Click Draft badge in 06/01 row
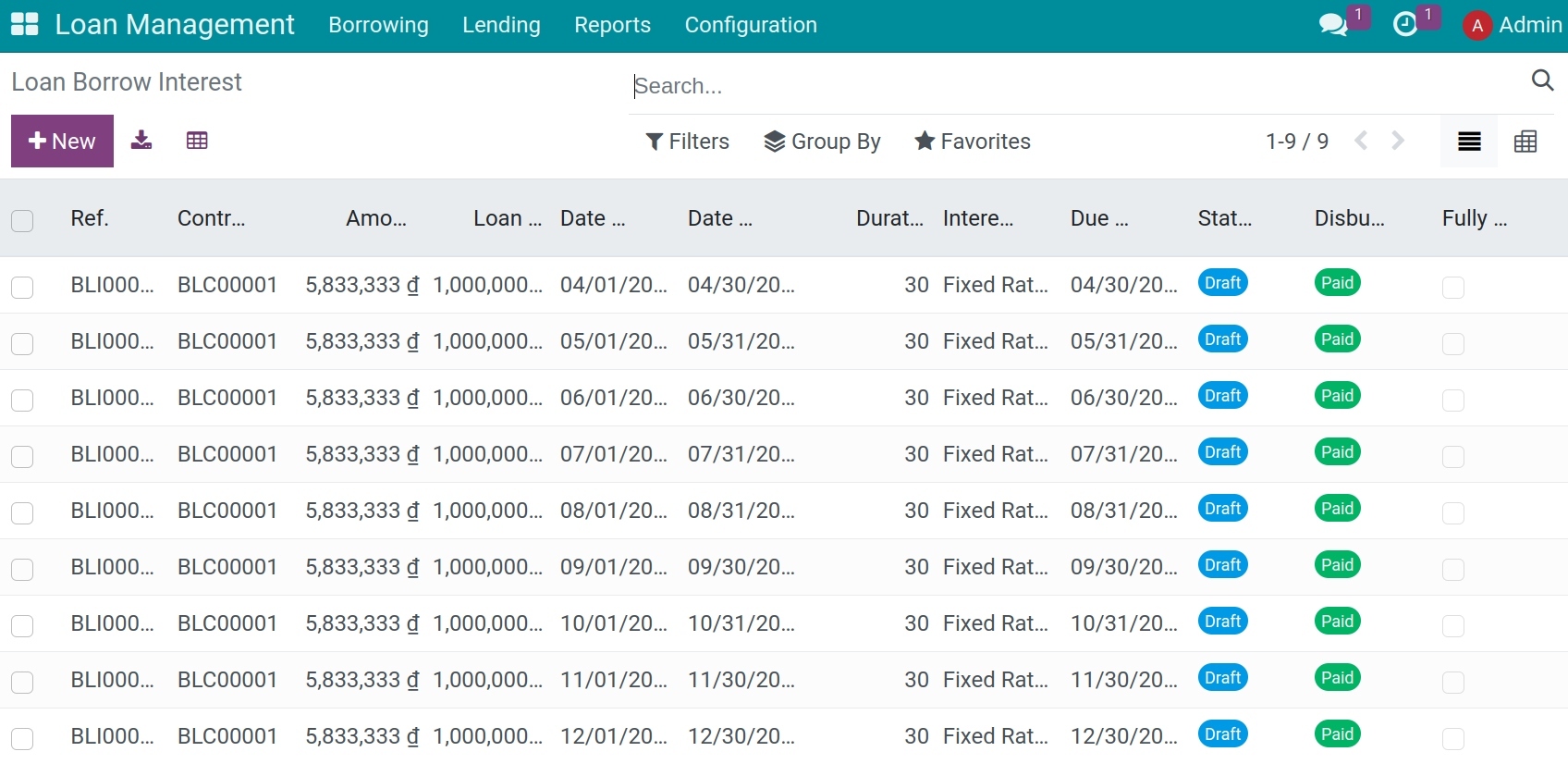 coord(1222,396)
